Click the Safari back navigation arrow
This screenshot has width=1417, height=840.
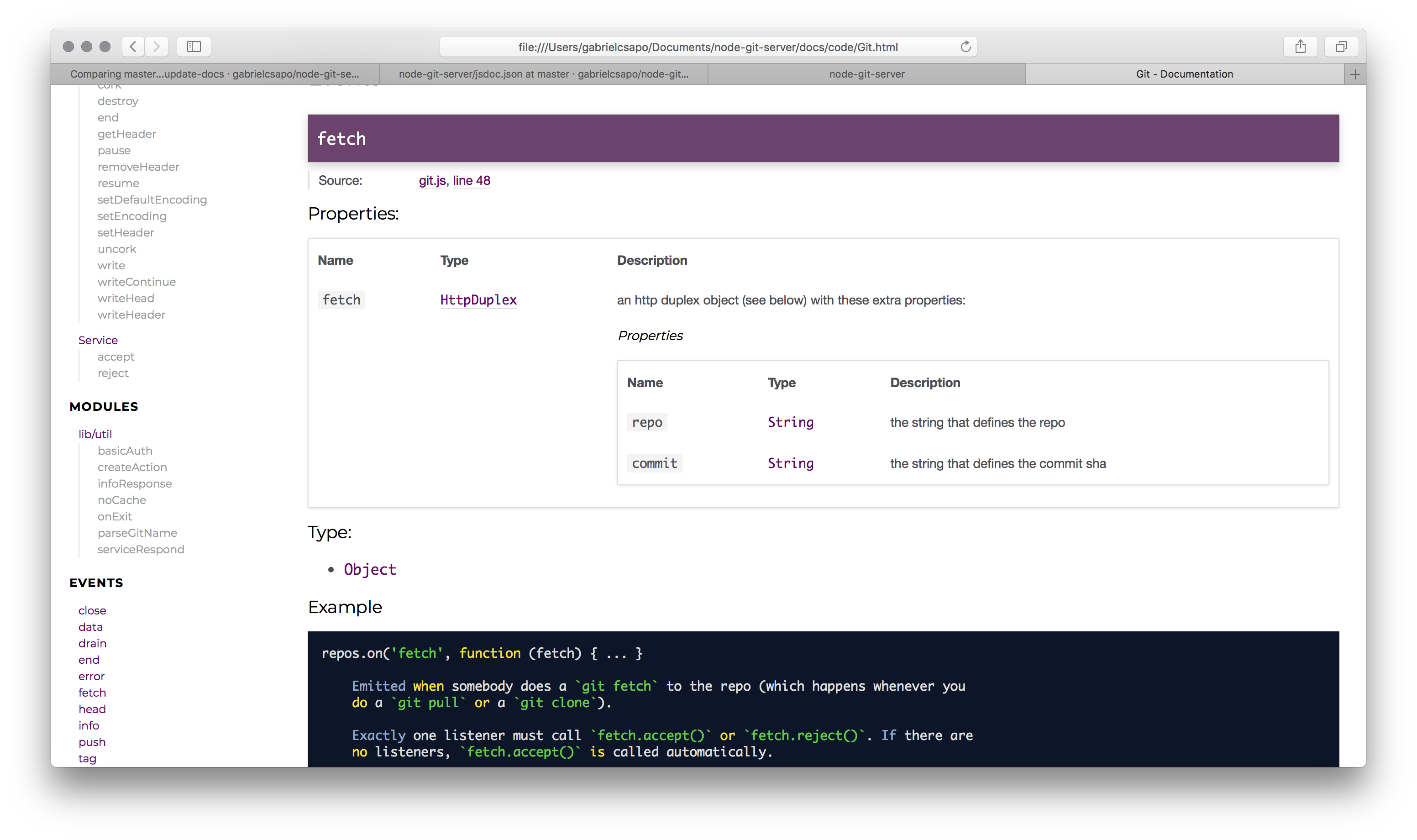point(133,47)
